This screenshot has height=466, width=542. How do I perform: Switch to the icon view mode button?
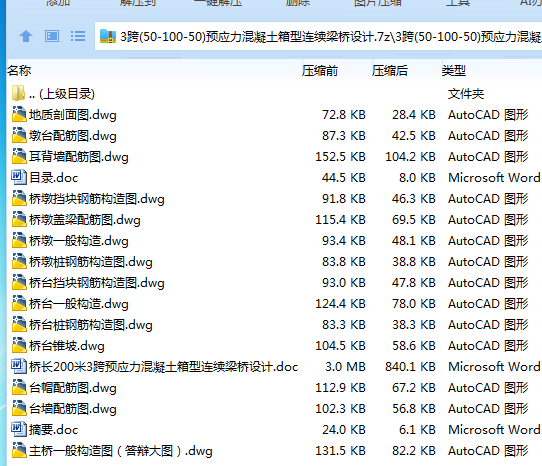click(x=52, y=36)
